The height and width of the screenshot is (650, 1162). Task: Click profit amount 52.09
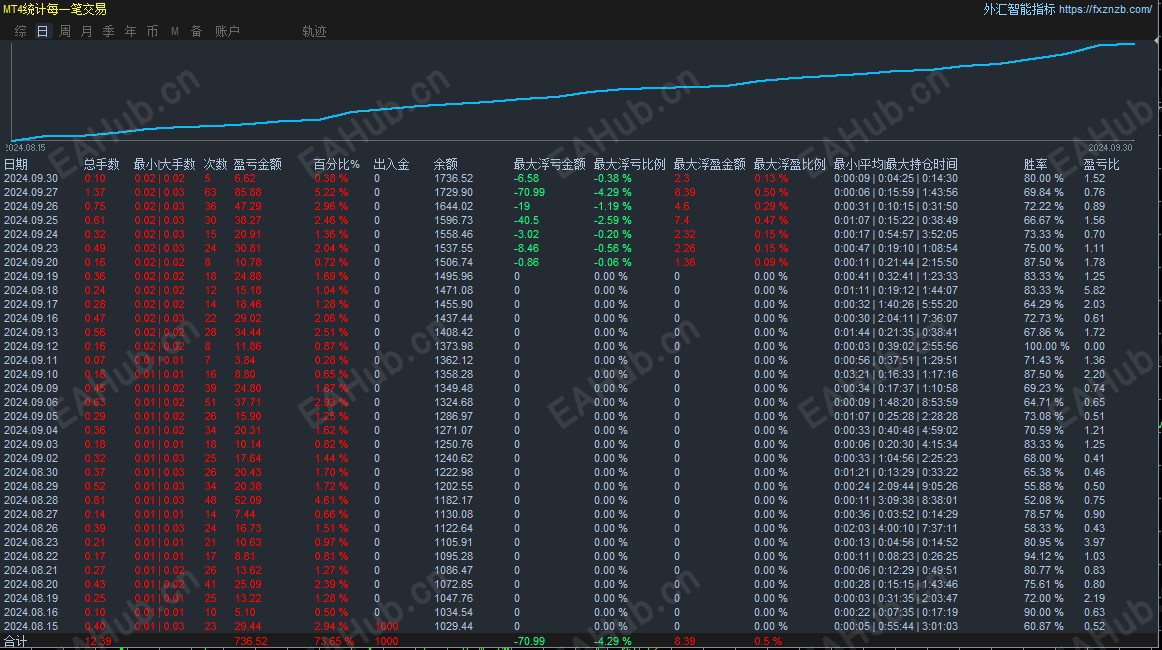(248, 500)
